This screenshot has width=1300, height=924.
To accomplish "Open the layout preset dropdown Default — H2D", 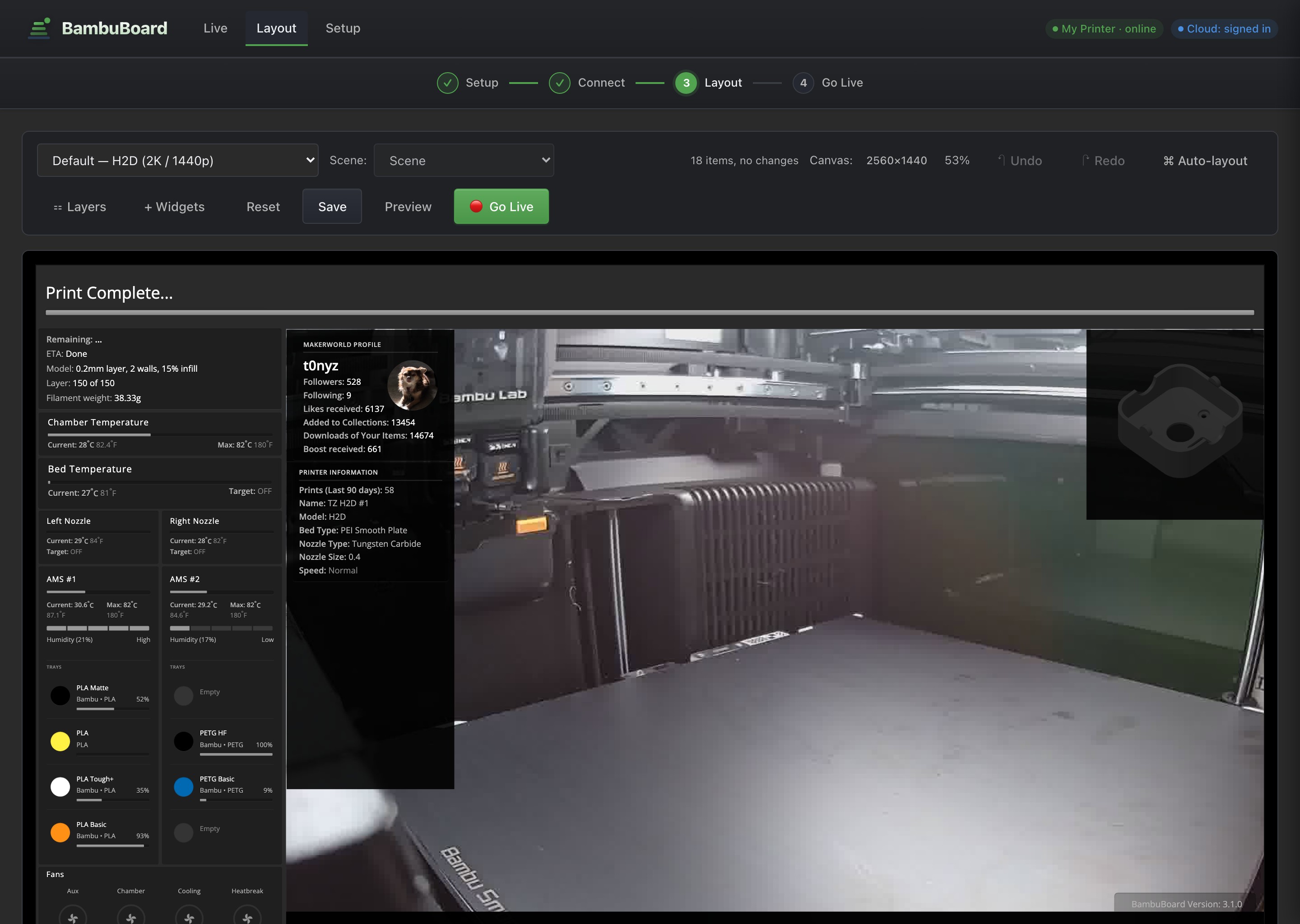I will [x=177, y=161].
